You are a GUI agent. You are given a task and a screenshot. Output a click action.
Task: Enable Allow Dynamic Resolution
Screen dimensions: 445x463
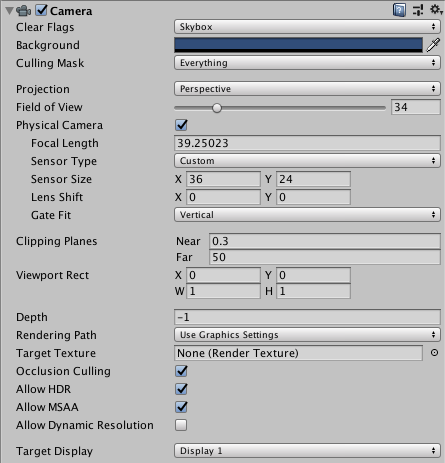181,425
